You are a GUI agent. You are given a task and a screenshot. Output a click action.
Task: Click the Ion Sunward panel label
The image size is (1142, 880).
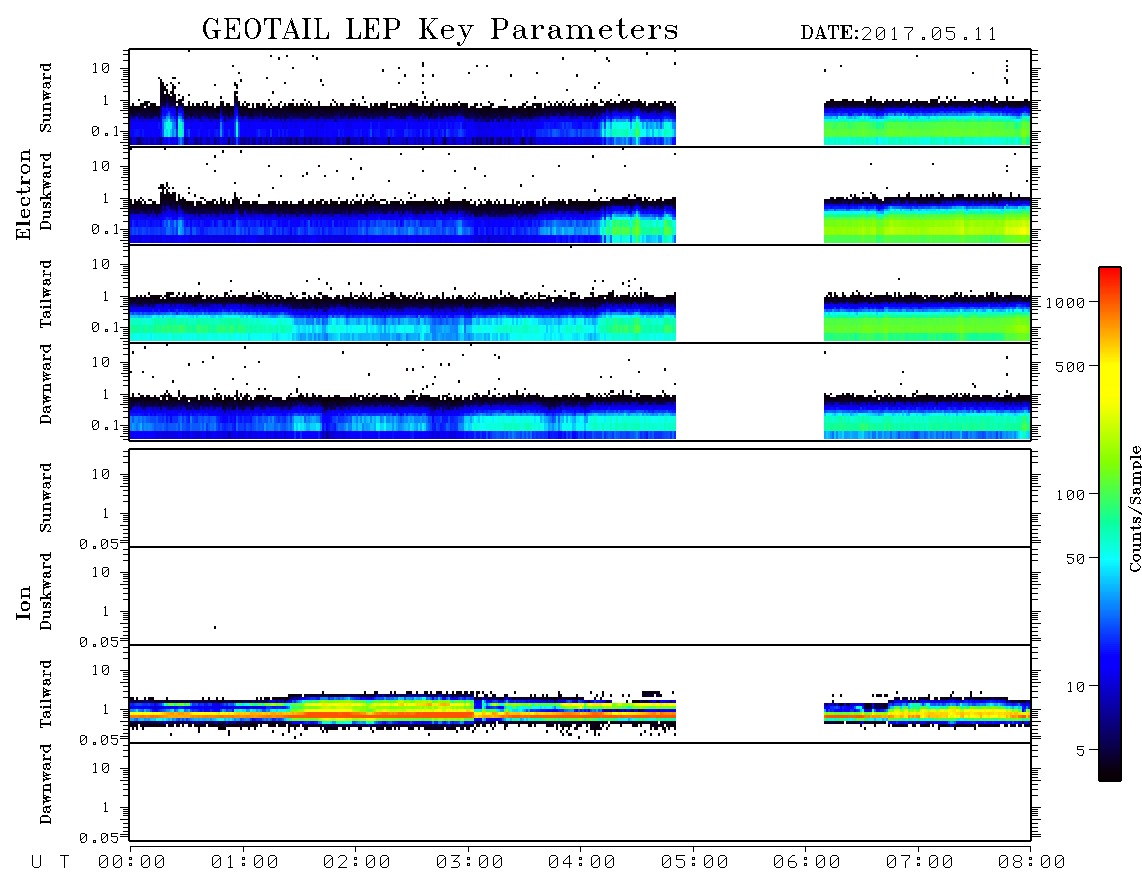46,498
